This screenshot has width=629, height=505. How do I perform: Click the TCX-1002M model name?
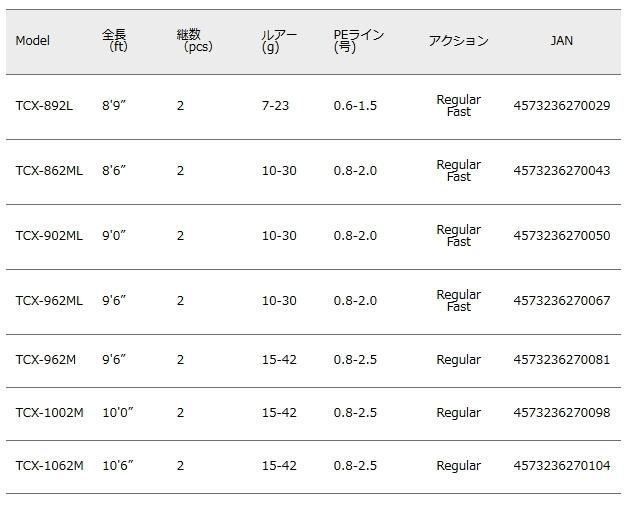[x=50, y=413]
